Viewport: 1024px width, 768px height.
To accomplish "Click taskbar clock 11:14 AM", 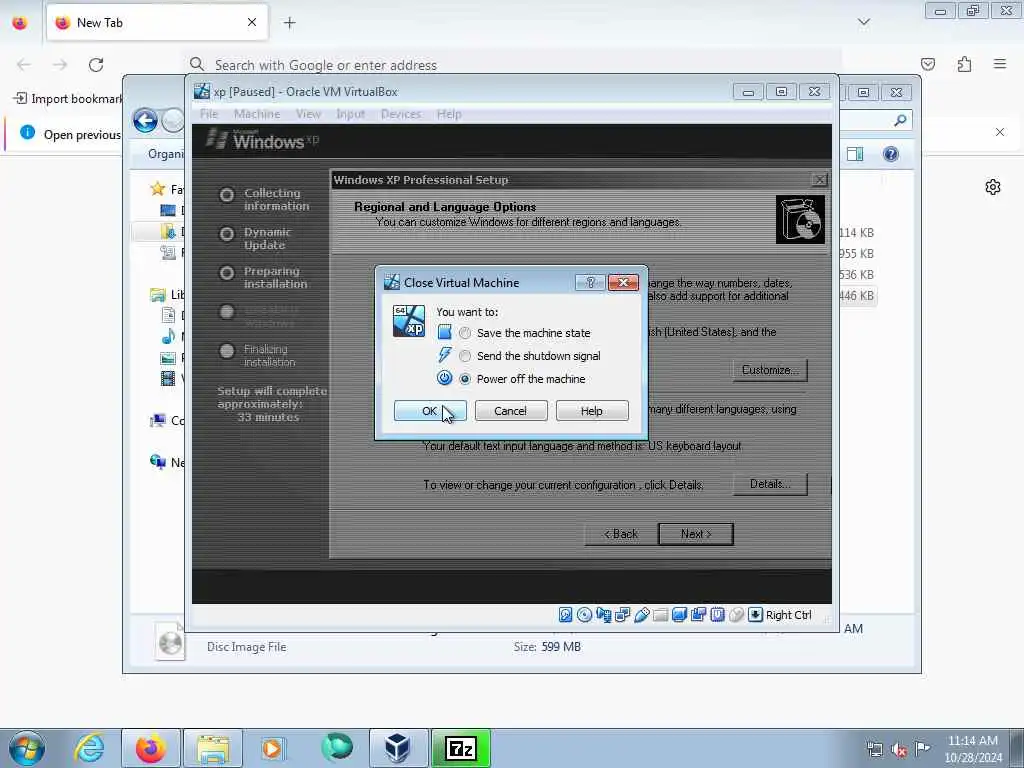I will coord(973,749).
